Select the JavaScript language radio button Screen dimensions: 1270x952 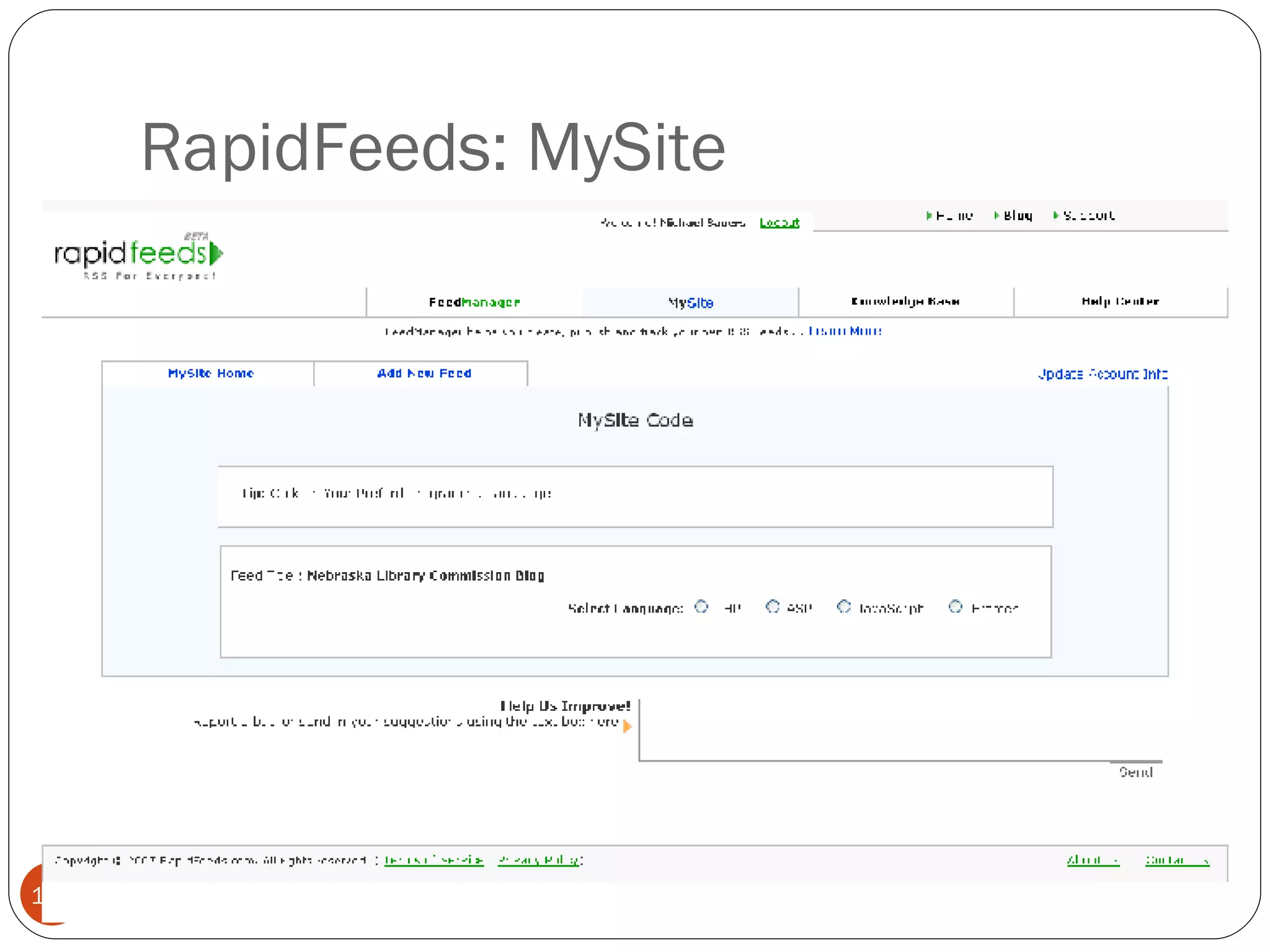pos(844,607)
